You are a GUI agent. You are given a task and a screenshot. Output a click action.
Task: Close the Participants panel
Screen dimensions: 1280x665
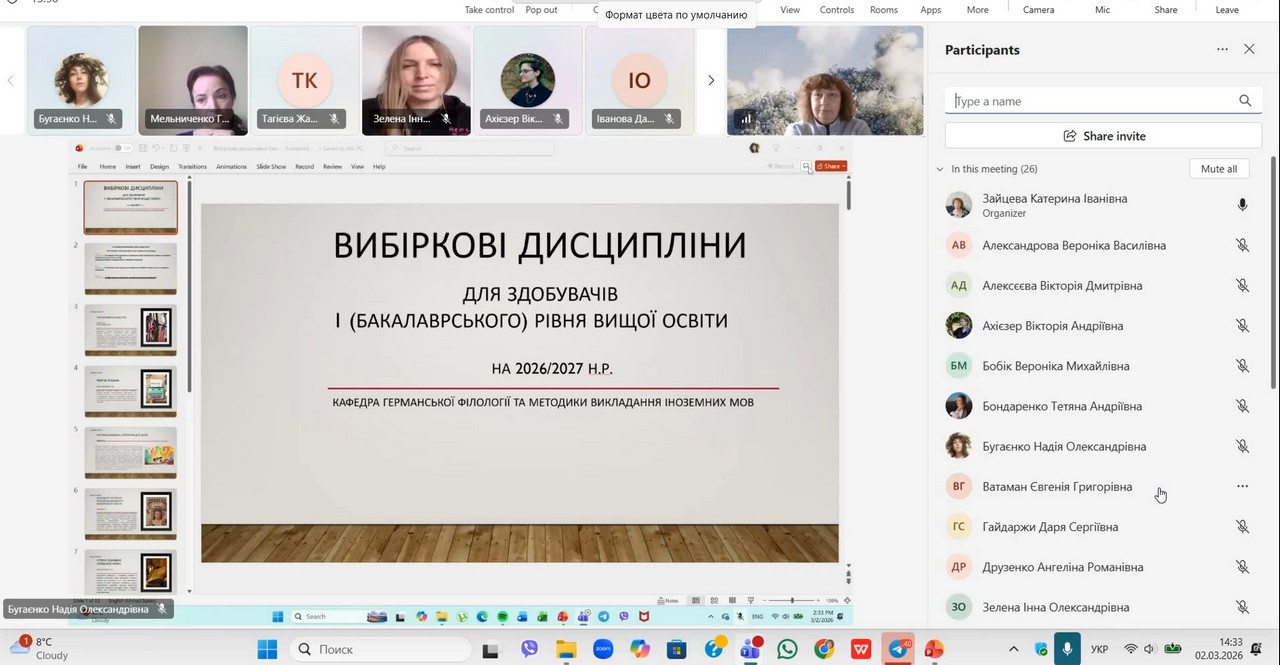1249,49
